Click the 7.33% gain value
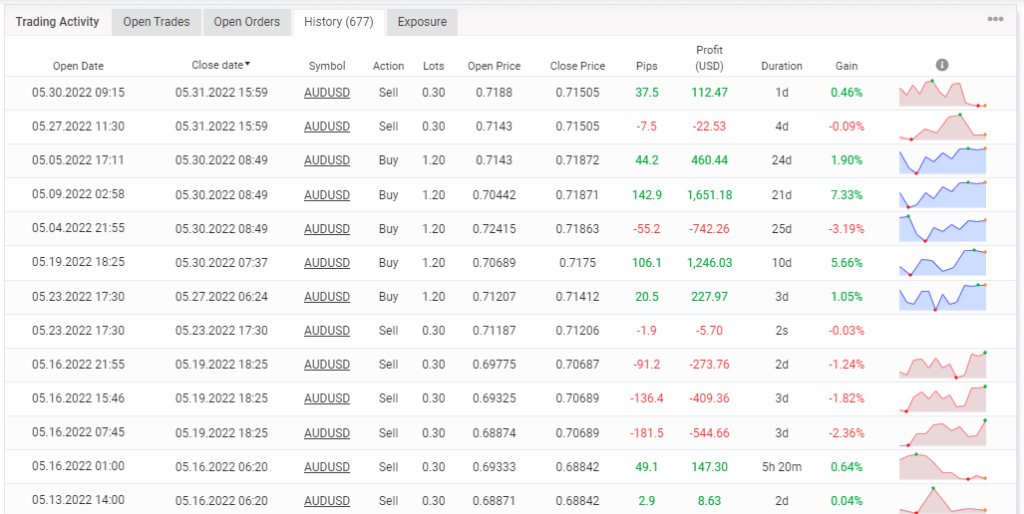Viewport: 1024px width, 514px height. click(846, 195)
